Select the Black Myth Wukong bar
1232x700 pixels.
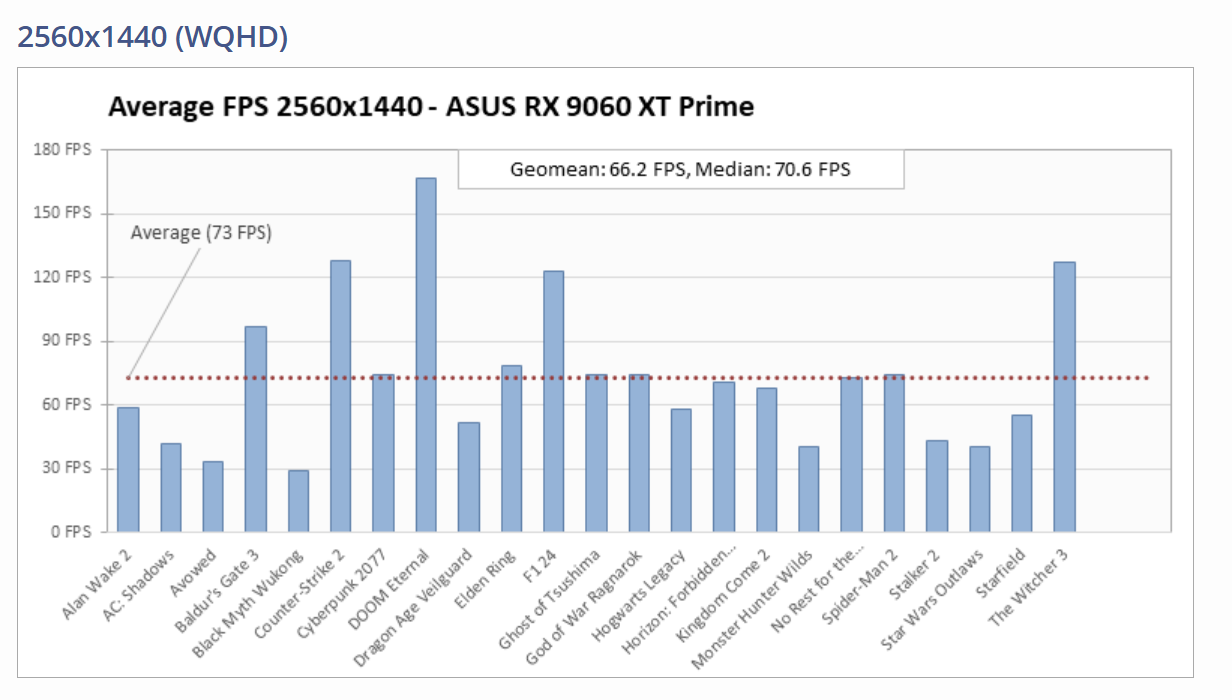pyautogui.click(x=298, y=501)
